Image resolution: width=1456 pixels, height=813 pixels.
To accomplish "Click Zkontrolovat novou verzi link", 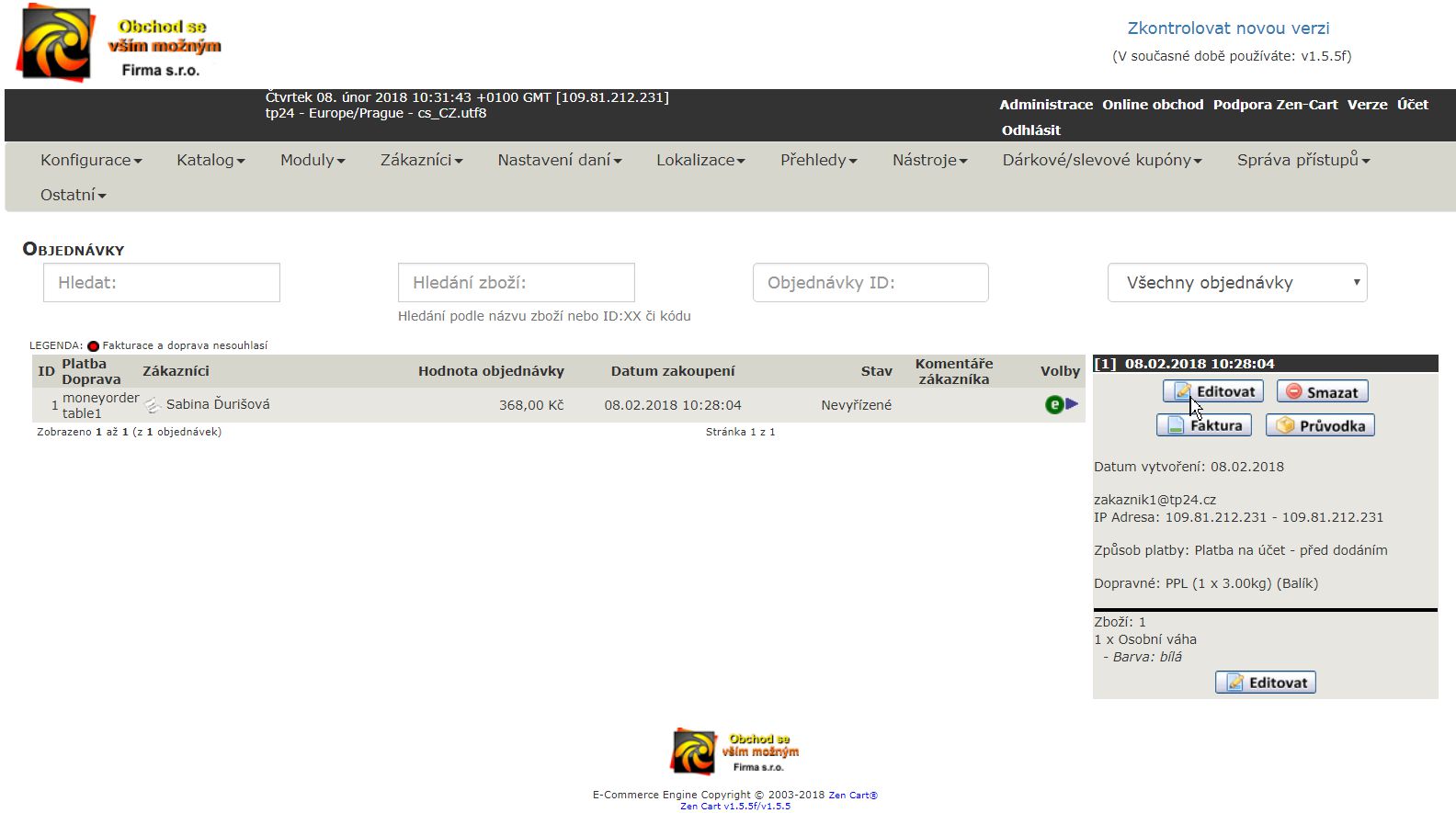I will click(1228, 28).
